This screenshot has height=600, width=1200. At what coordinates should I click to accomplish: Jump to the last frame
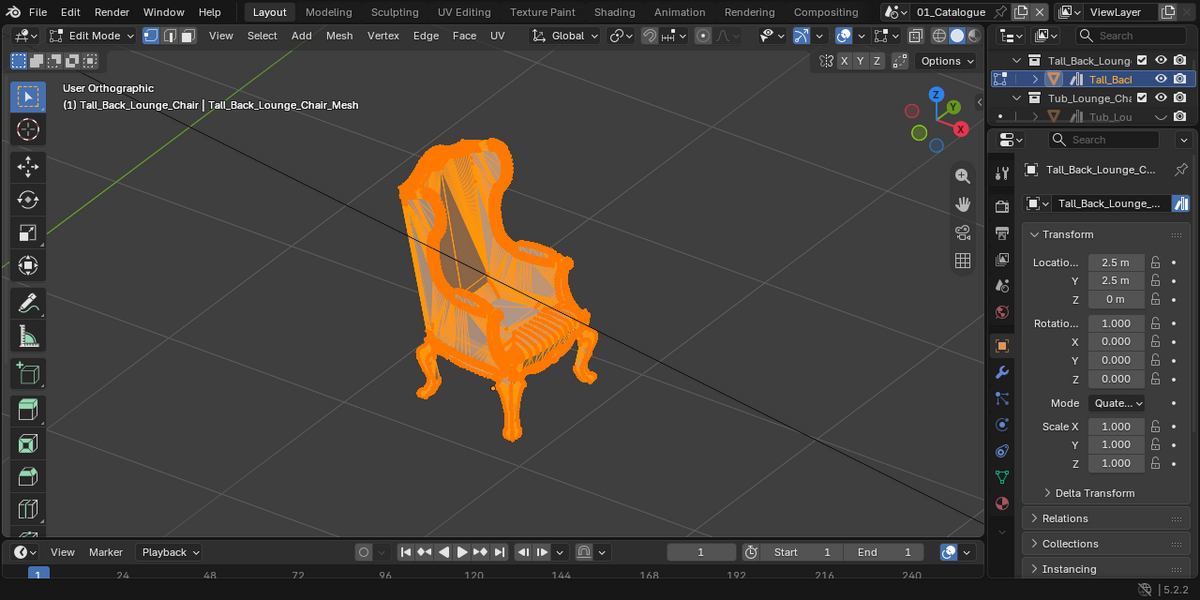(x=500, y=552)
